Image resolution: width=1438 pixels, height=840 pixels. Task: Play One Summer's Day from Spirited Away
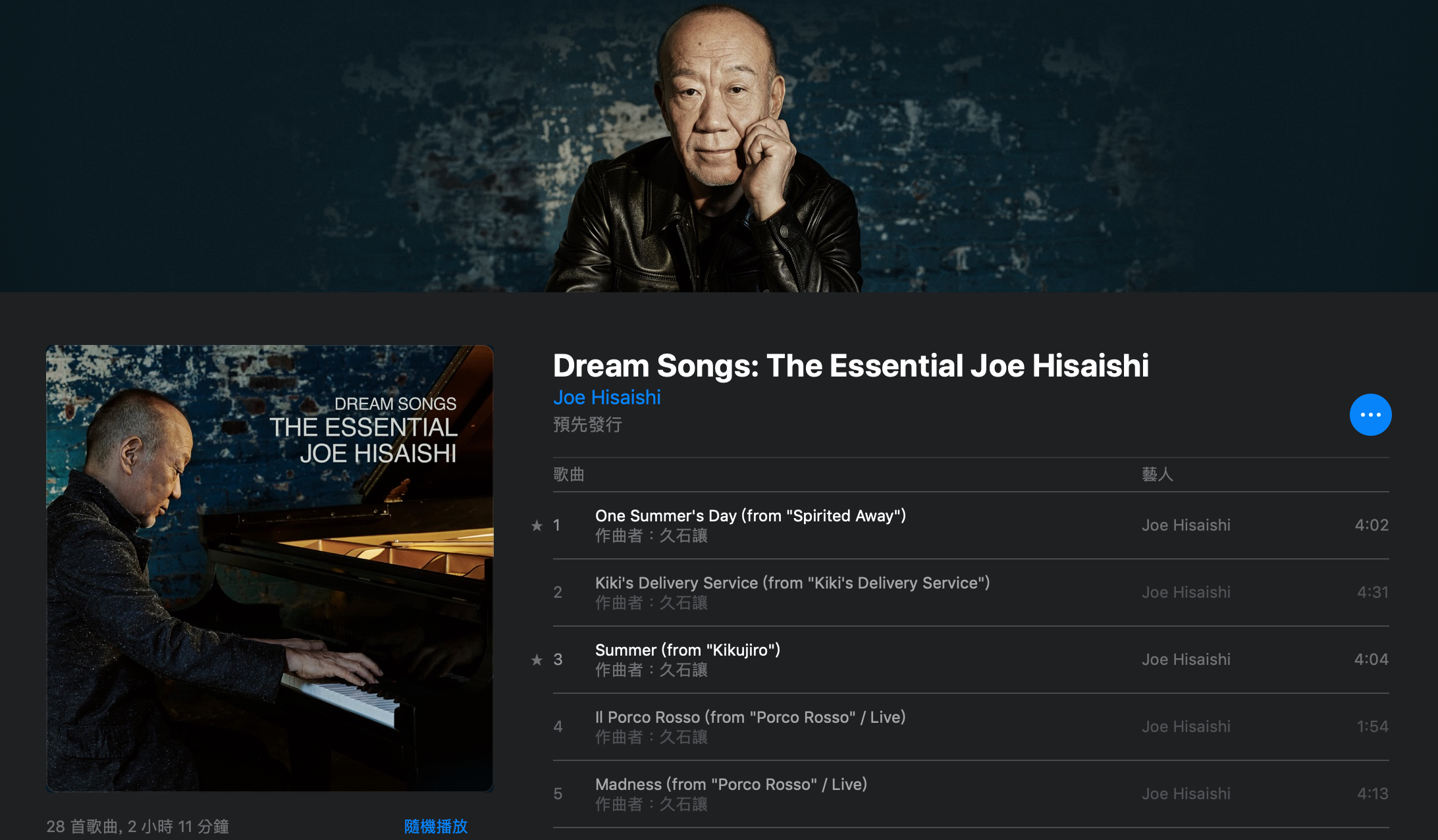point(971,525)
